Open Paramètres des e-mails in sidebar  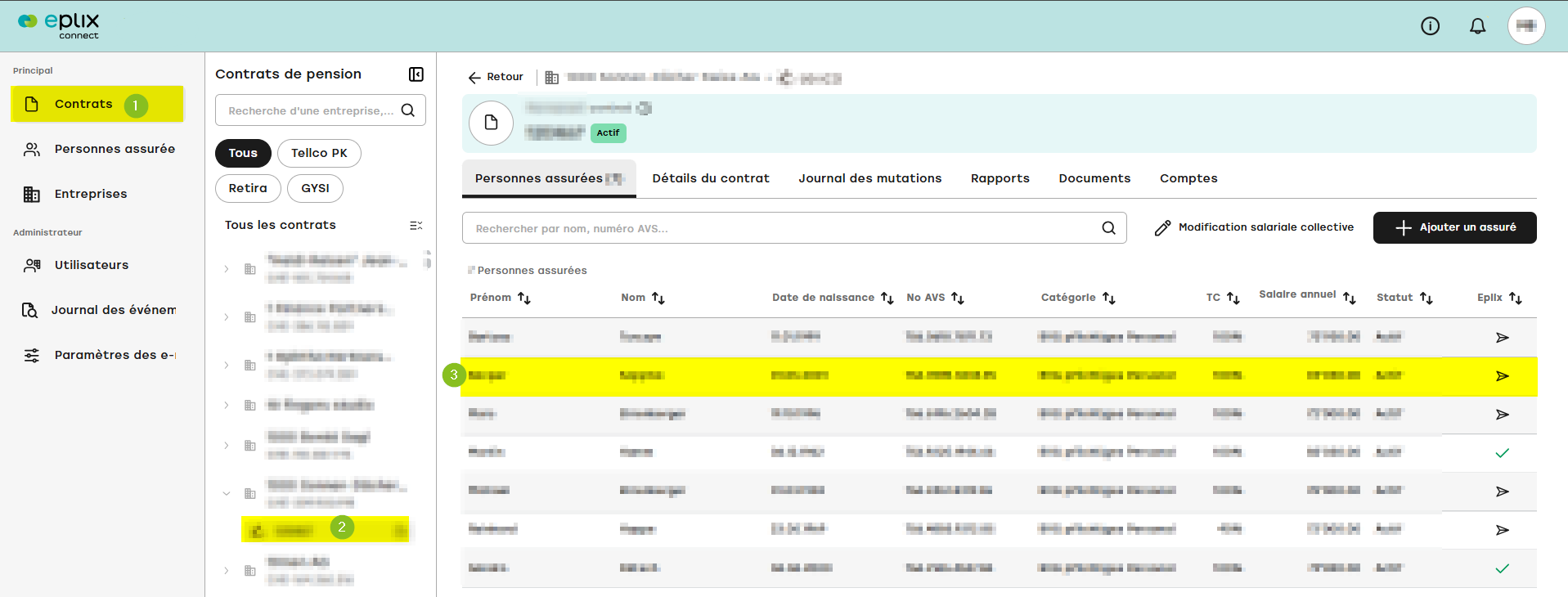point(97,355)
